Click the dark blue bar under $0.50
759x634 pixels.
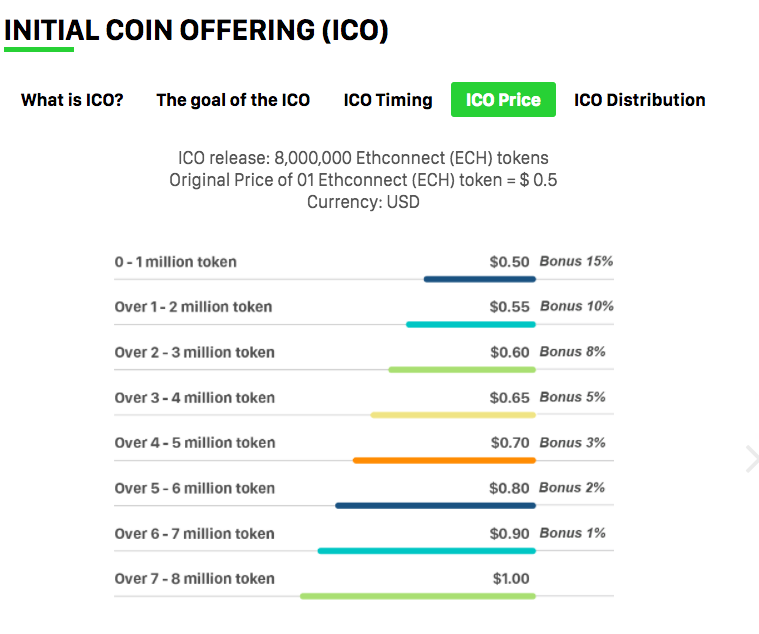(479, 279)
